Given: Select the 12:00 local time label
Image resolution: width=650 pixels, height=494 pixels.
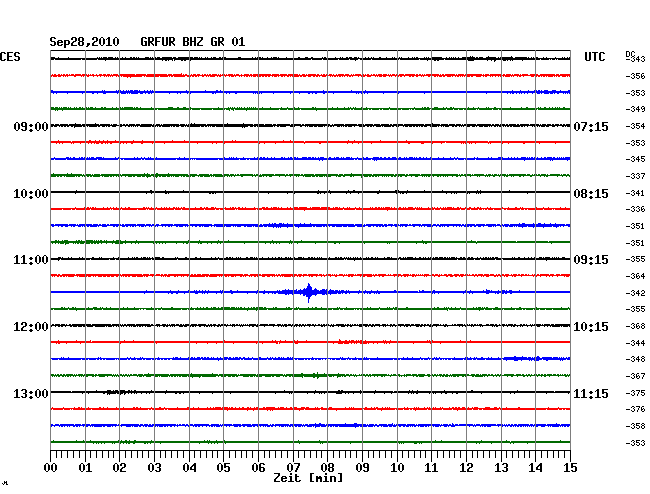Looking at the screenshot, I should pyautogui.click(x=31, y=327).
